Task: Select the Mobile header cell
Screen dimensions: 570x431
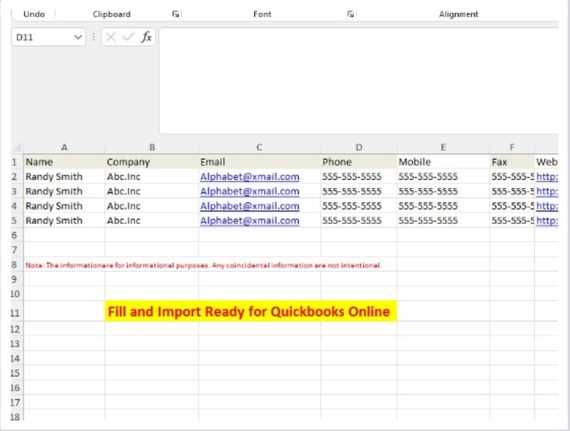Action: [x=443, y=162]
